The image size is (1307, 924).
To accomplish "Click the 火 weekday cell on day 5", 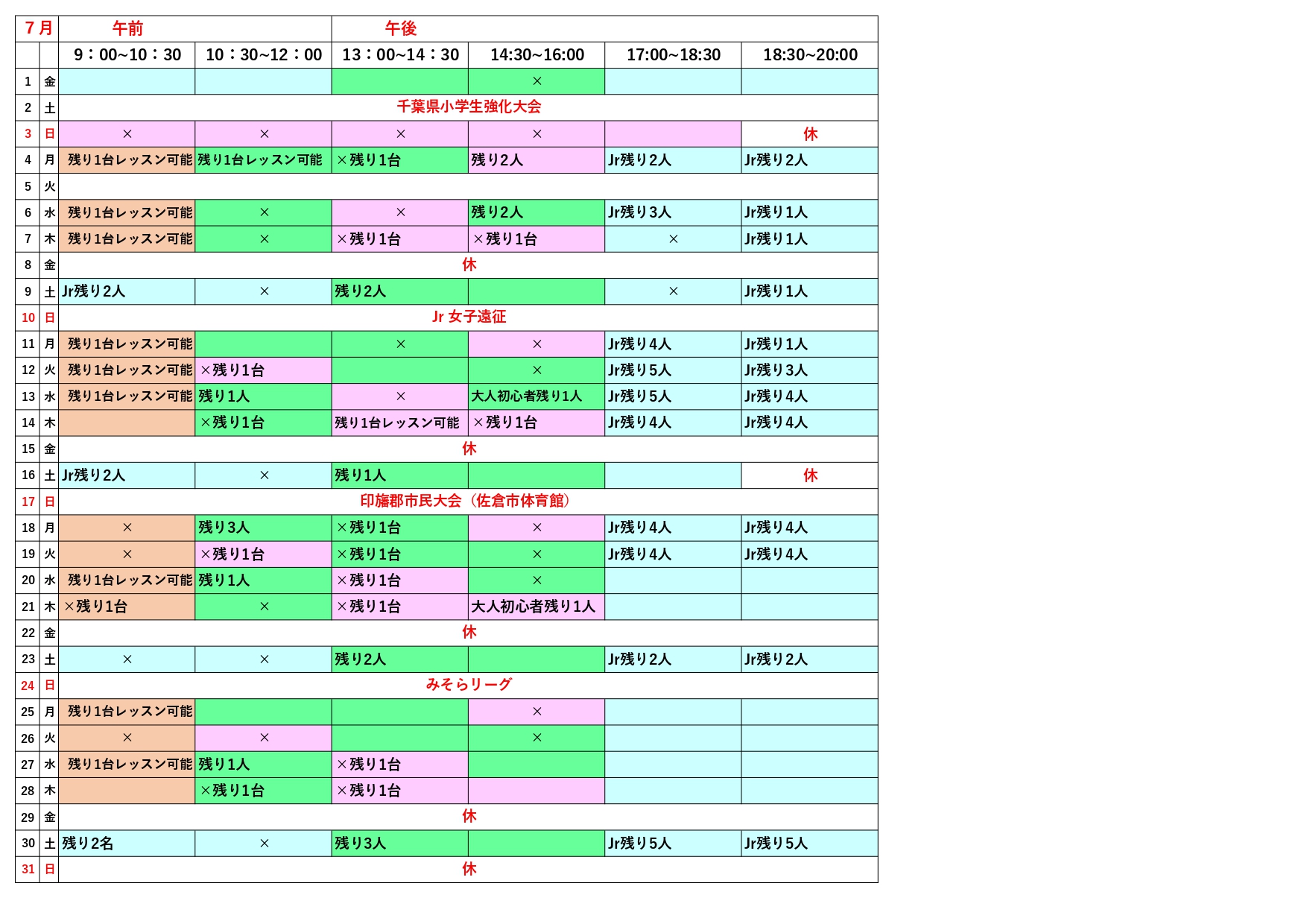I will (x=49, y=186).
